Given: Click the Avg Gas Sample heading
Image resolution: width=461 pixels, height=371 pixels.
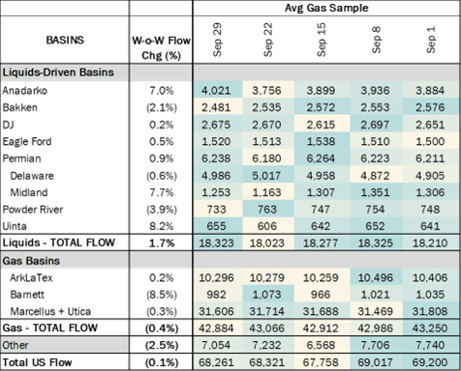Looking at the screenshot, I should pos(326,8).
